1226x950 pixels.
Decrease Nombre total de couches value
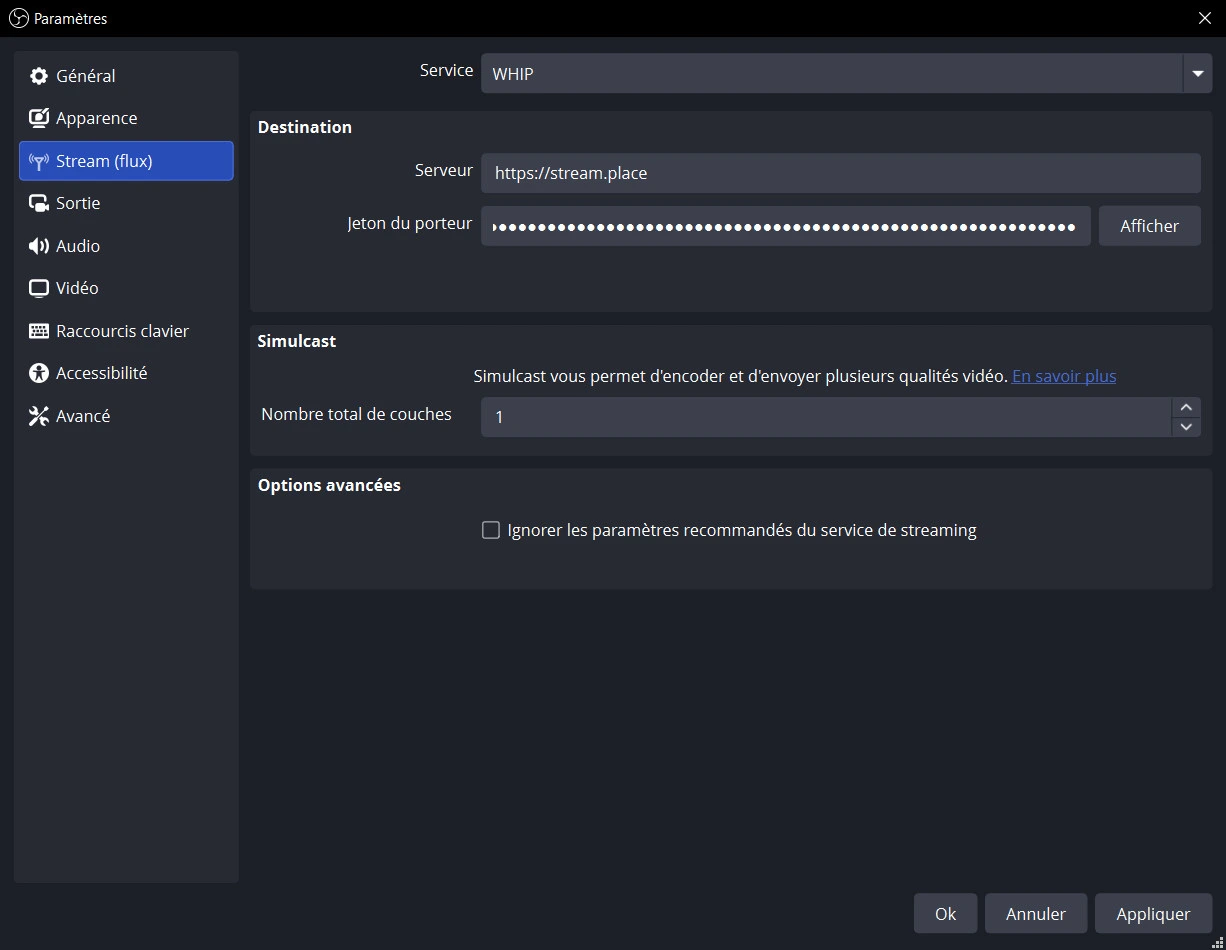pyautogui.click(x=1186, y=427)
